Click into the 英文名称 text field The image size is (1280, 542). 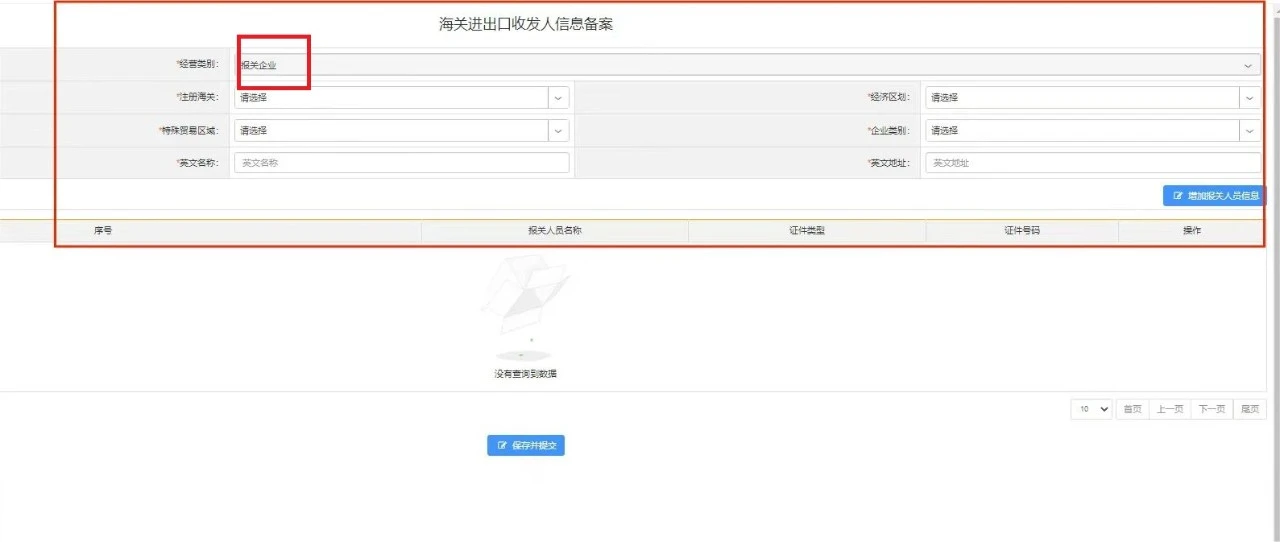tap(401, 163)
